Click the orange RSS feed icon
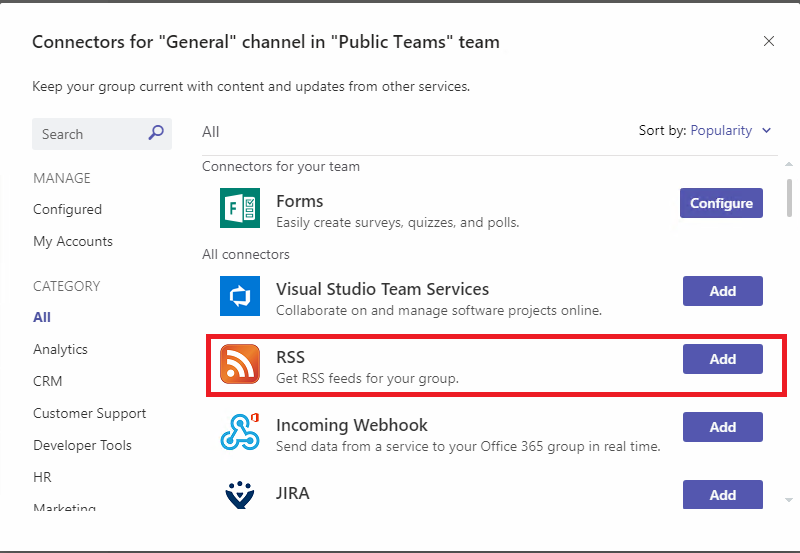 [x=240, y=364]
